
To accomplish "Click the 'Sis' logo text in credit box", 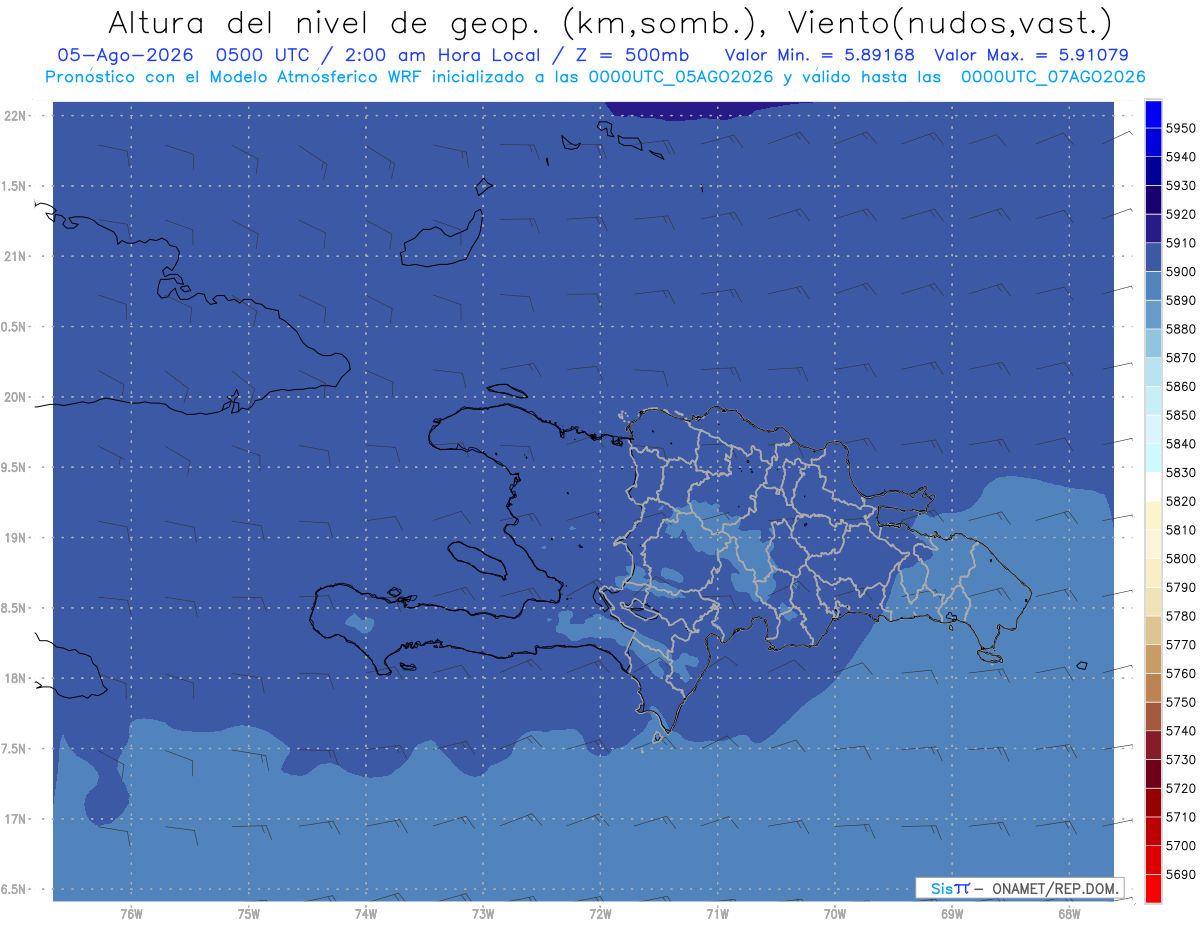I will tap(942, 888).
